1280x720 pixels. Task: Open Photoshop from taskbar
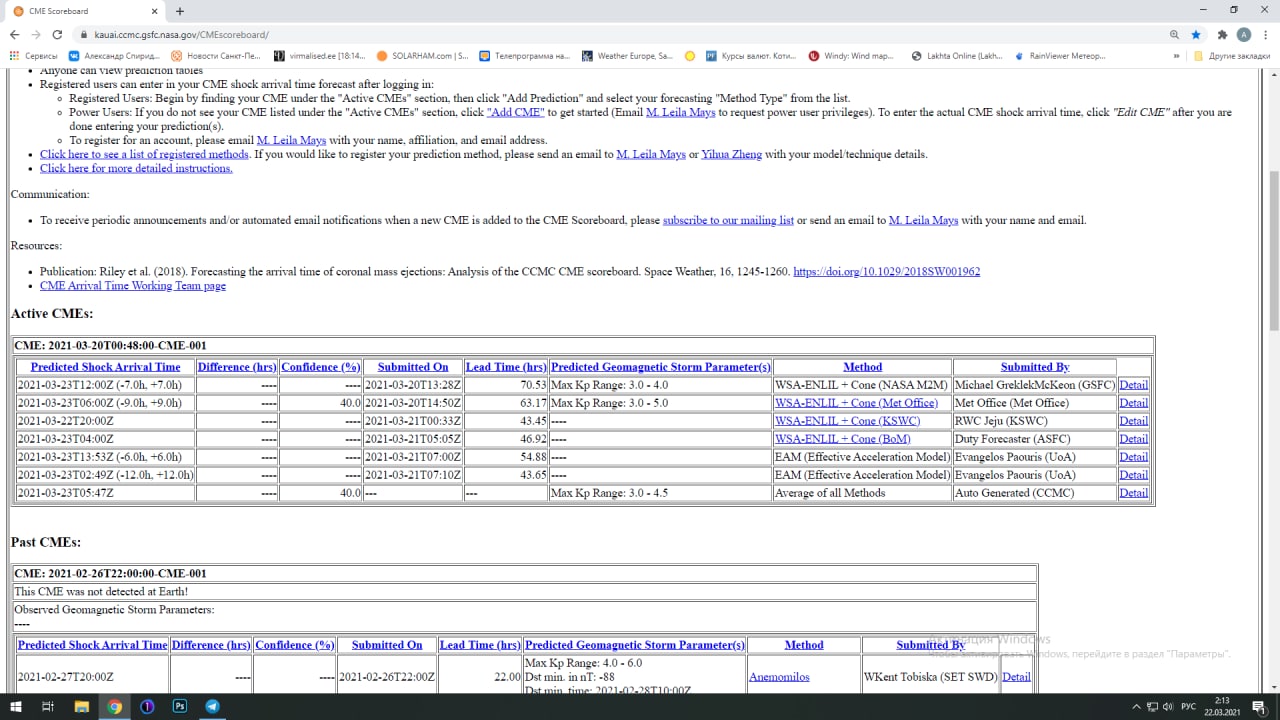pyautogui.click(x=180, y=706)
